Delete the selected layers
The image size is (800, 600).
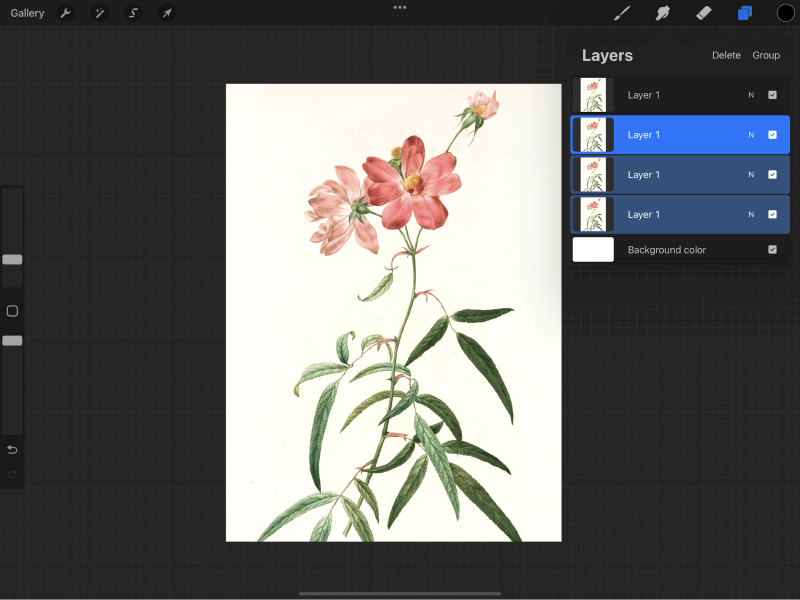pyautogui.click(x=726, y=55)
